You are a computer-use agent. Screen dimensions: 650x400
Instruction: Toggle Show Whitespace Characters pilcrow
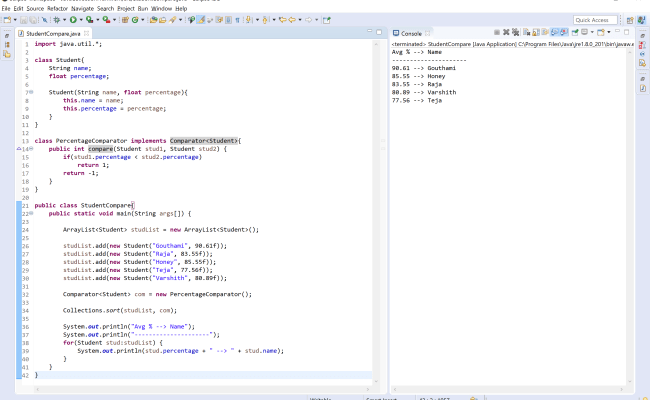coord(238,20)
